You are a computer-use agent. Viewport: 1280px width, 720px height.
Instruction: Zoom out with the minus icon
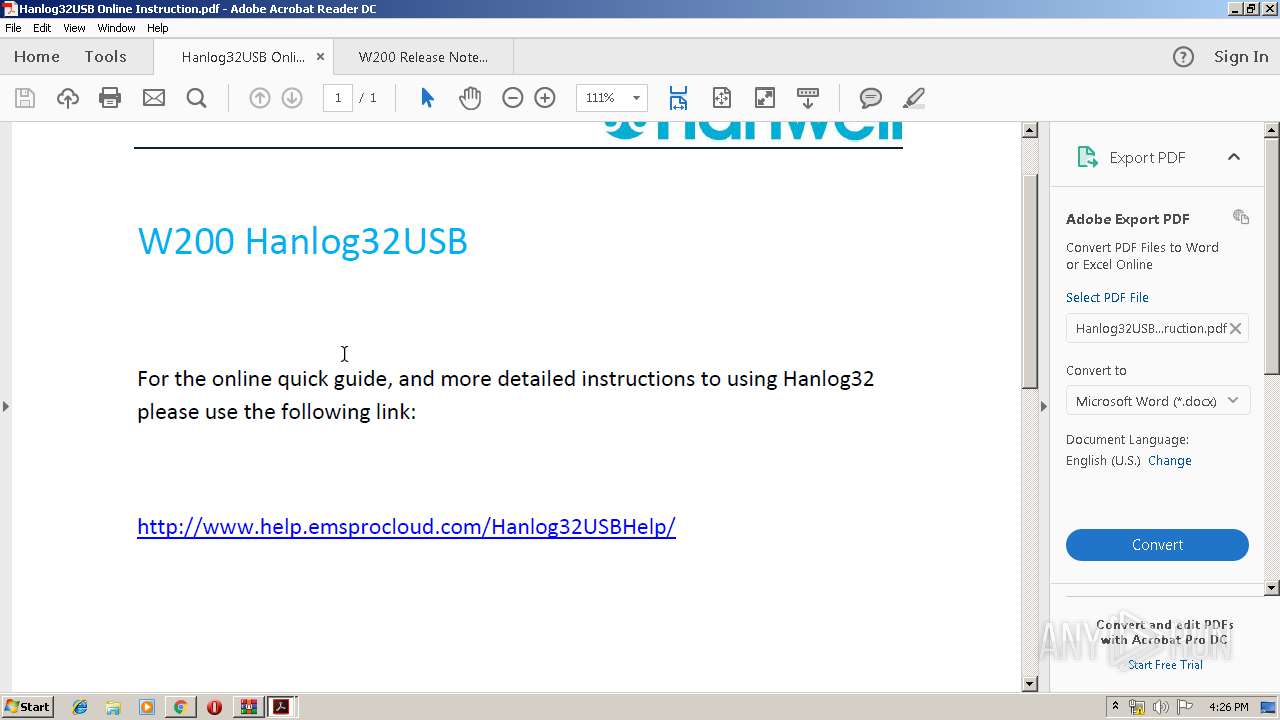click(x=512, y=98)
